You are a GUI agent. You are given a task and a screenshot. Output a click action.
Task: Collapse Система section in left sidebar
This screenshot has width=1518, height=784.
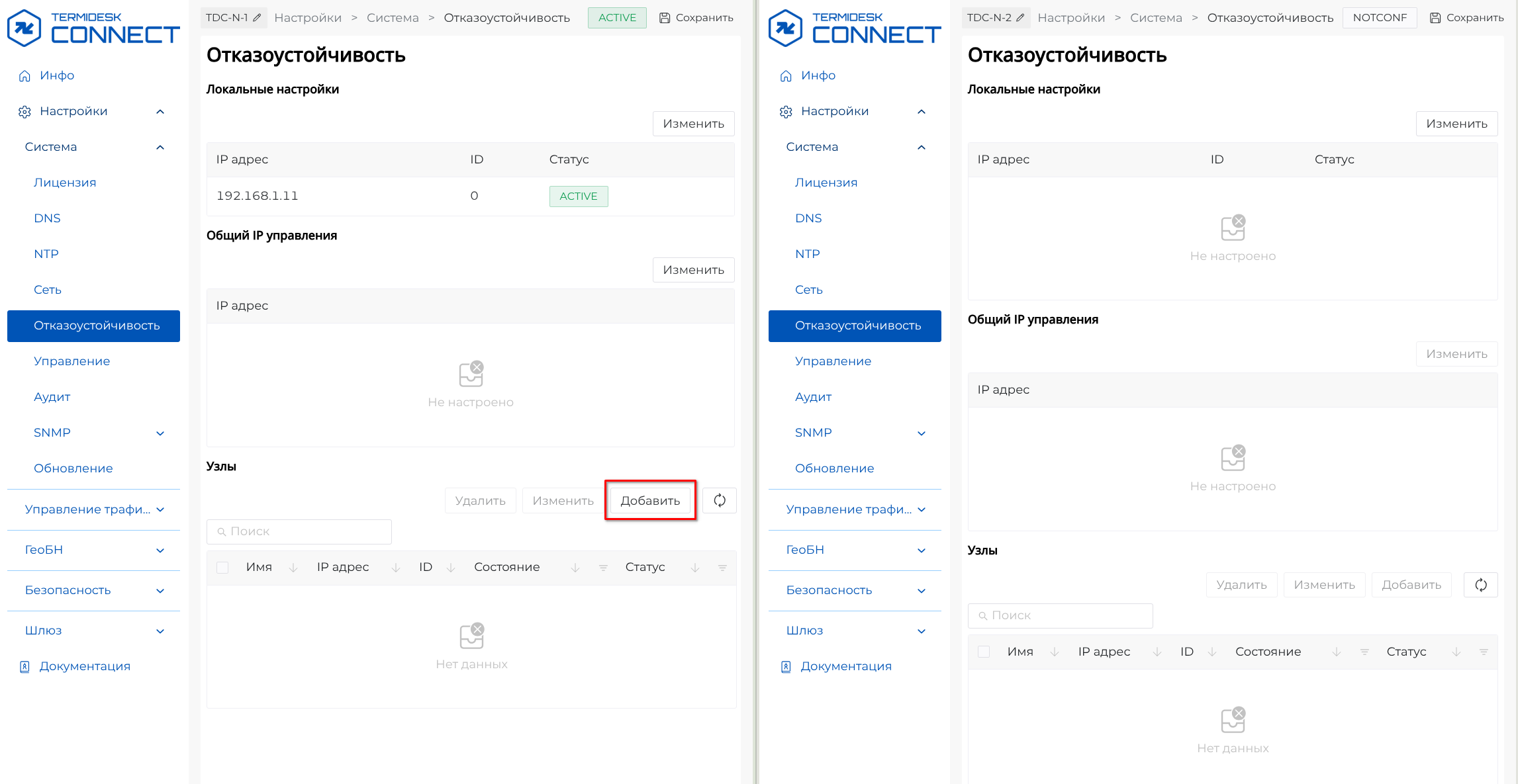[x=160, y=148]
